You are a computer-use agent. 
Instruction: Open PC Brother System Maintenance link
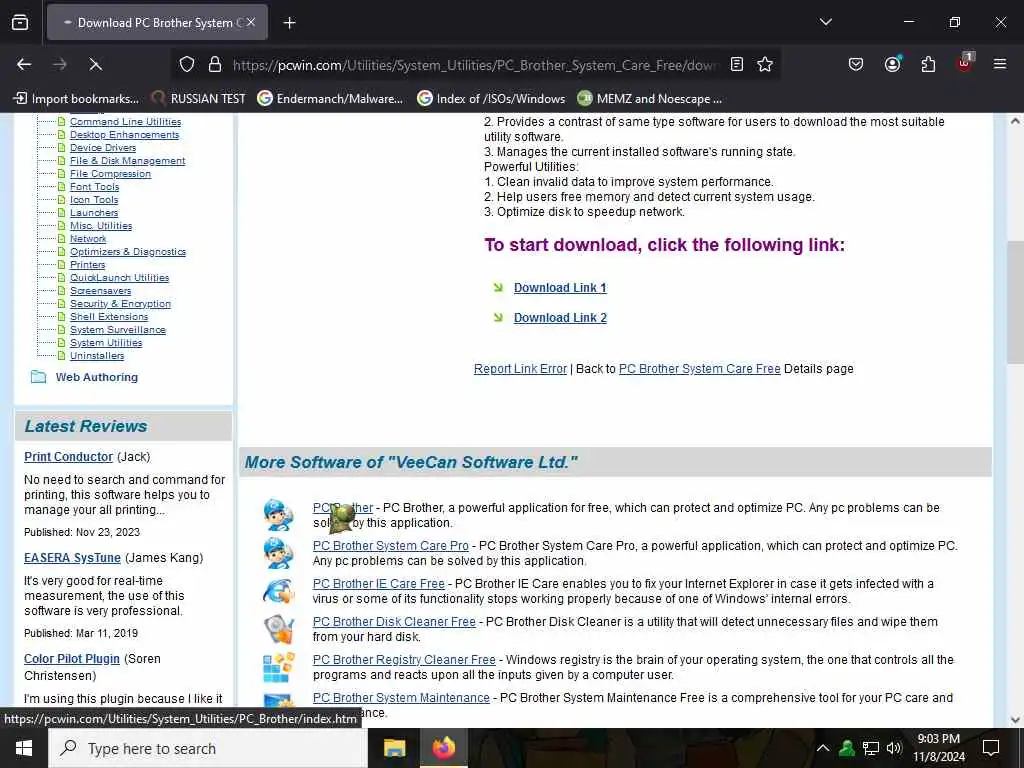click(401, 697)
